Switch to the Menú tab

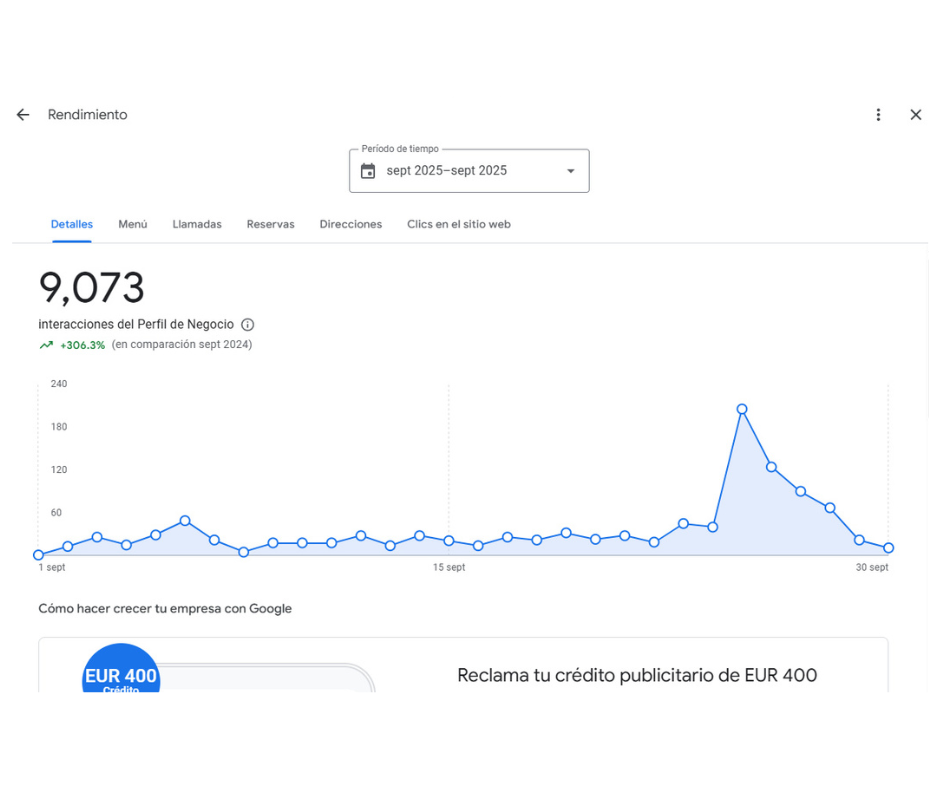pyautogui.click(x=132, y=225)
